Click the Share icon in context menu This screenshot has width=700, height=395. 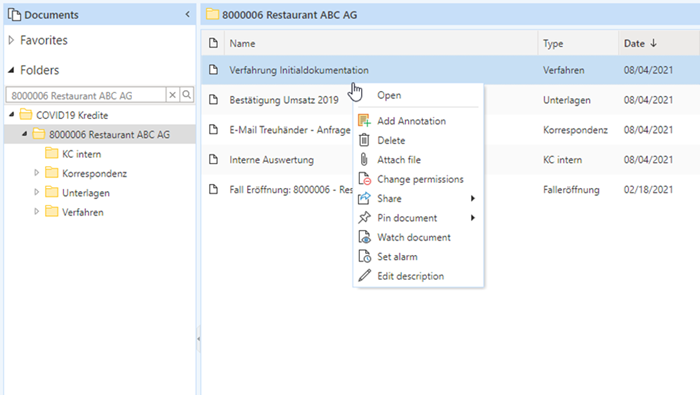(364, 198)
